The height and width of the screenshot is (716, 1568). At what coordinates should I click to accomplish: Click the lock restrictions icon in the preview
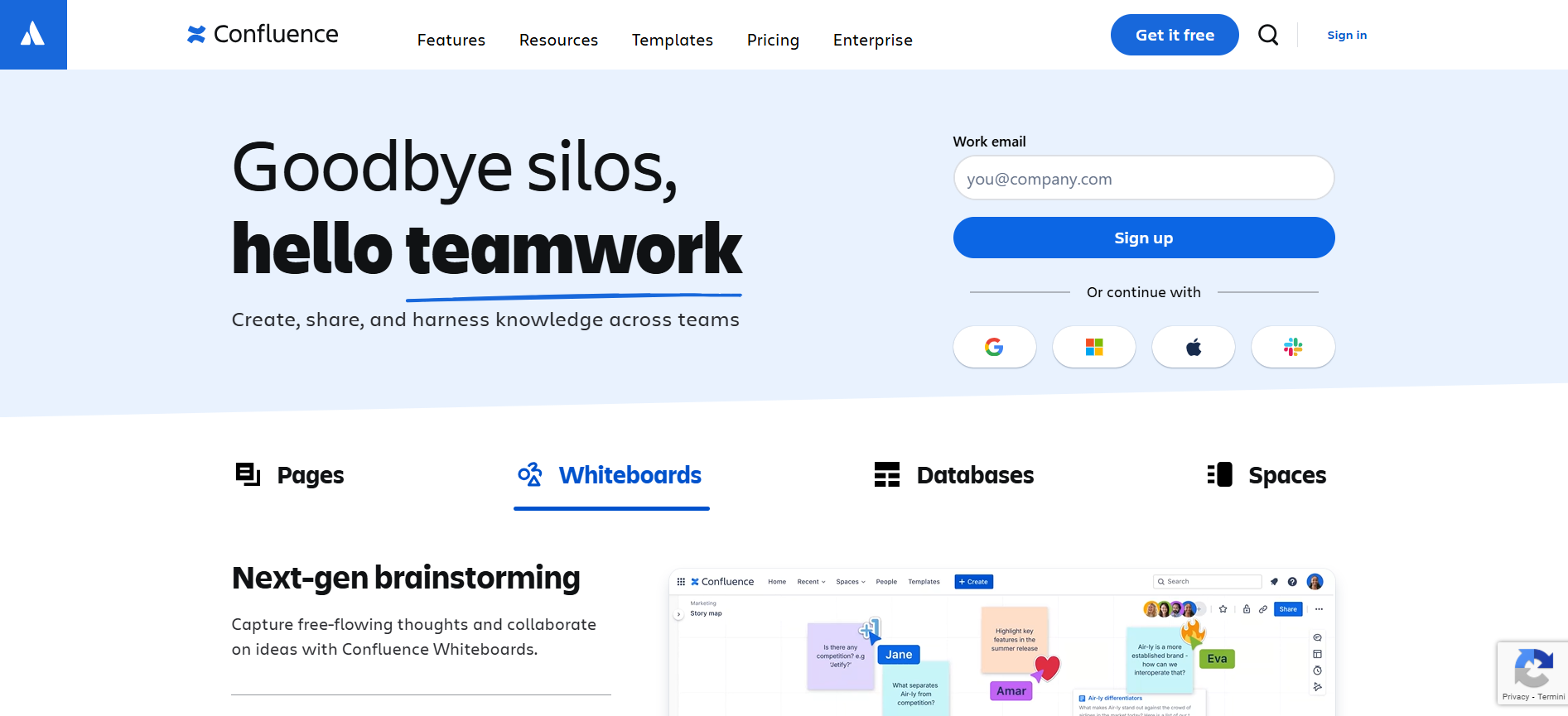click(1247, 609)
